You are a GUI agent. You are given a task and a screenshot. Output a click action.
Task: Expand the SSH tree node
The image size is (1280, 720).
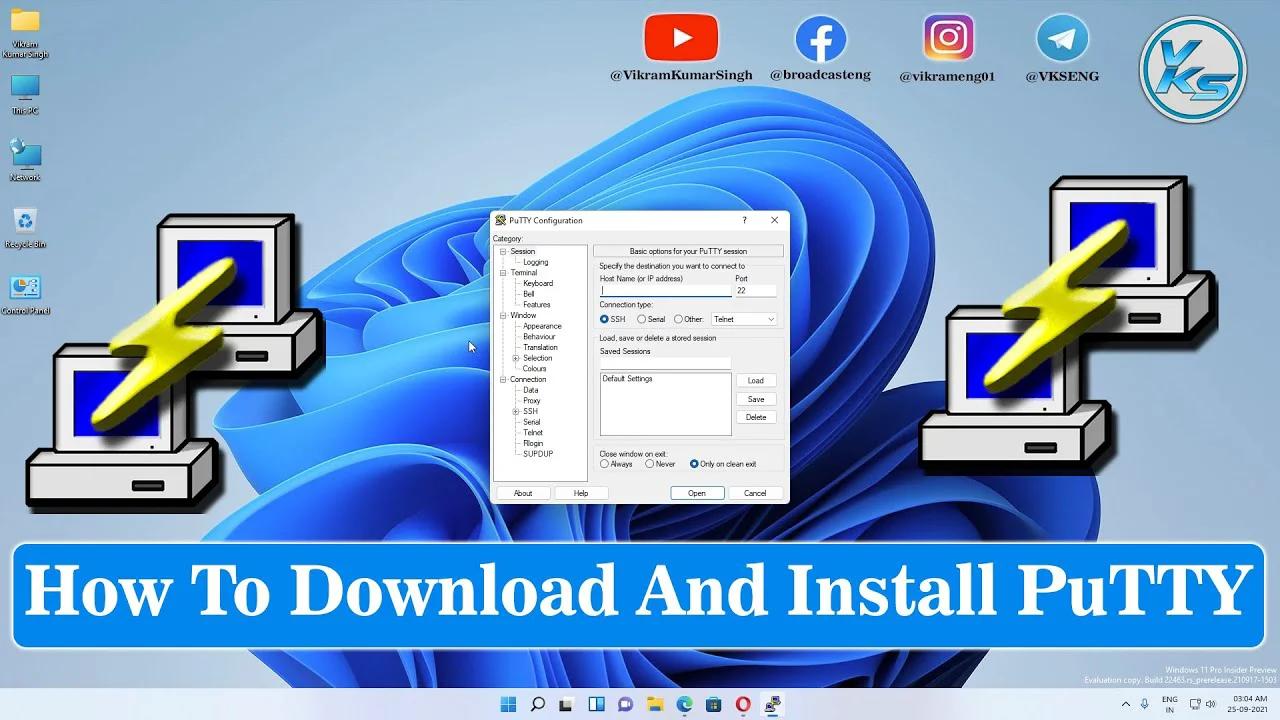(516, 411)
